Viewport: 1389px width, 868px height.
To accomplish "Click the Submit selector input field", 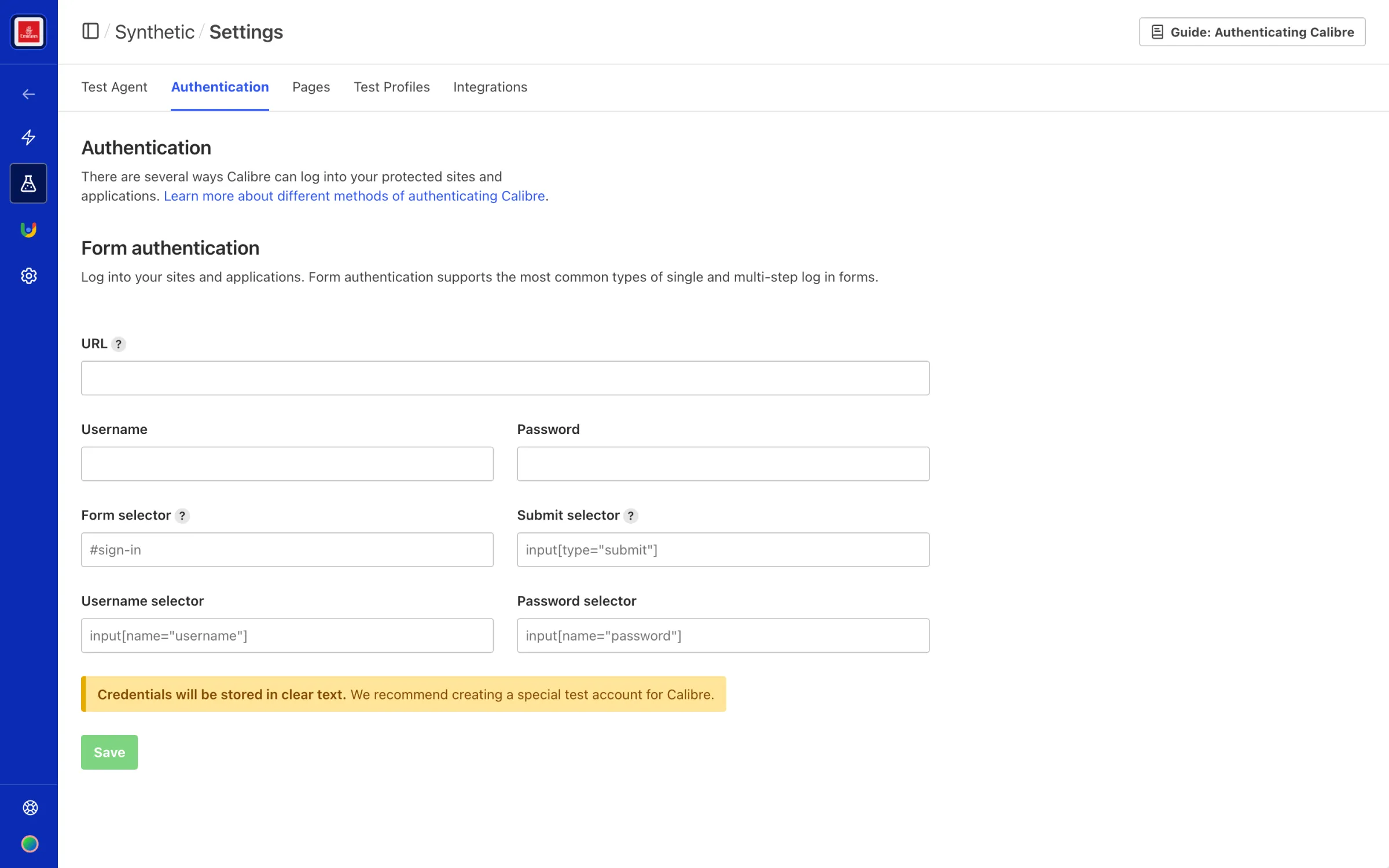I will point(723,550).
